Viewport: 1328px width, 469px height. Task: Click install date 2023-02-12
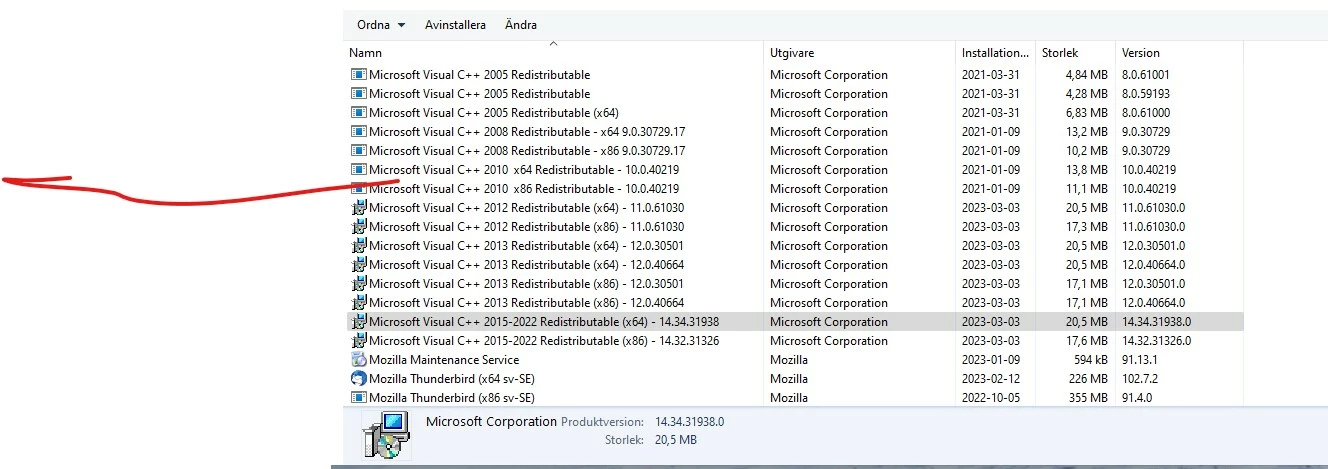tap(991, 379)
